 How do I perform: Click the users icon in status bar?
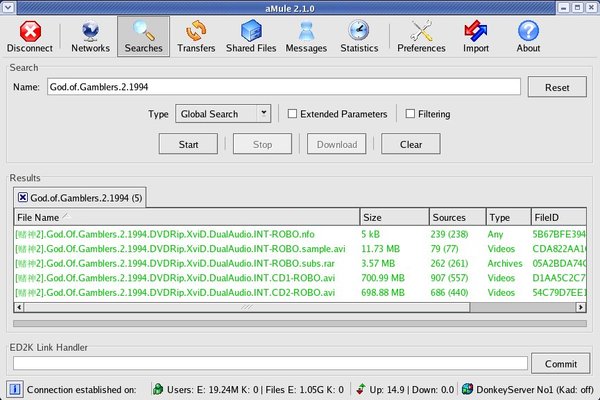[158, 390]
